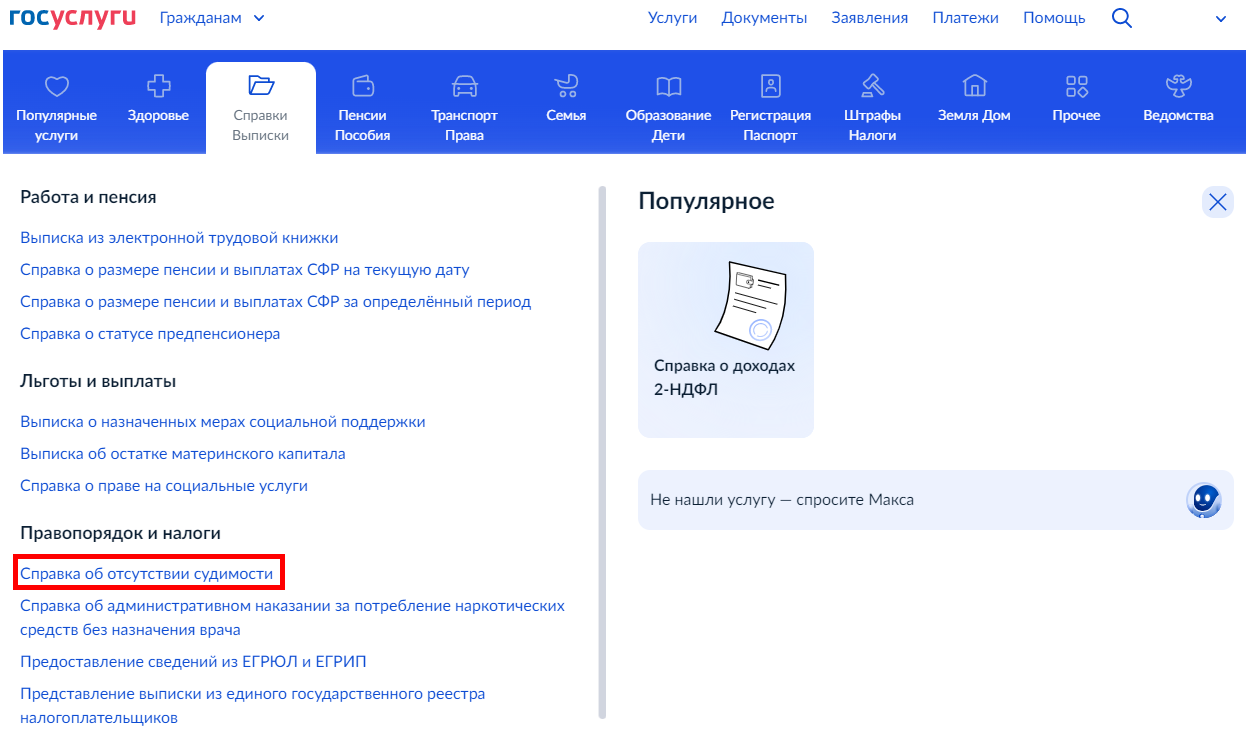Screen dimensions: 1250x730
Task: Click the services list vertical scrollbar
Action: pos(602,452)
